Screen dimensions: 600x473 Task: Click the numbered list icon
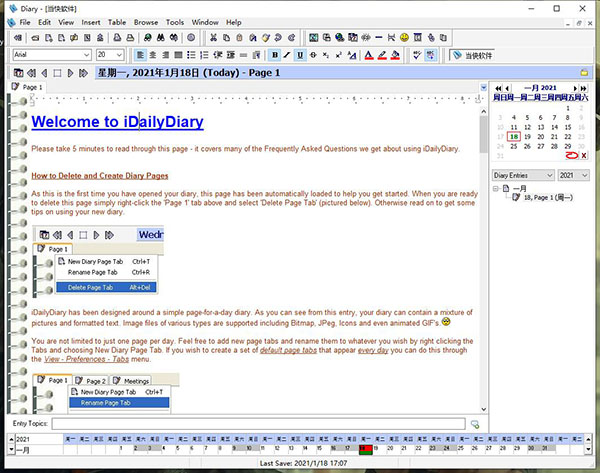204,55
